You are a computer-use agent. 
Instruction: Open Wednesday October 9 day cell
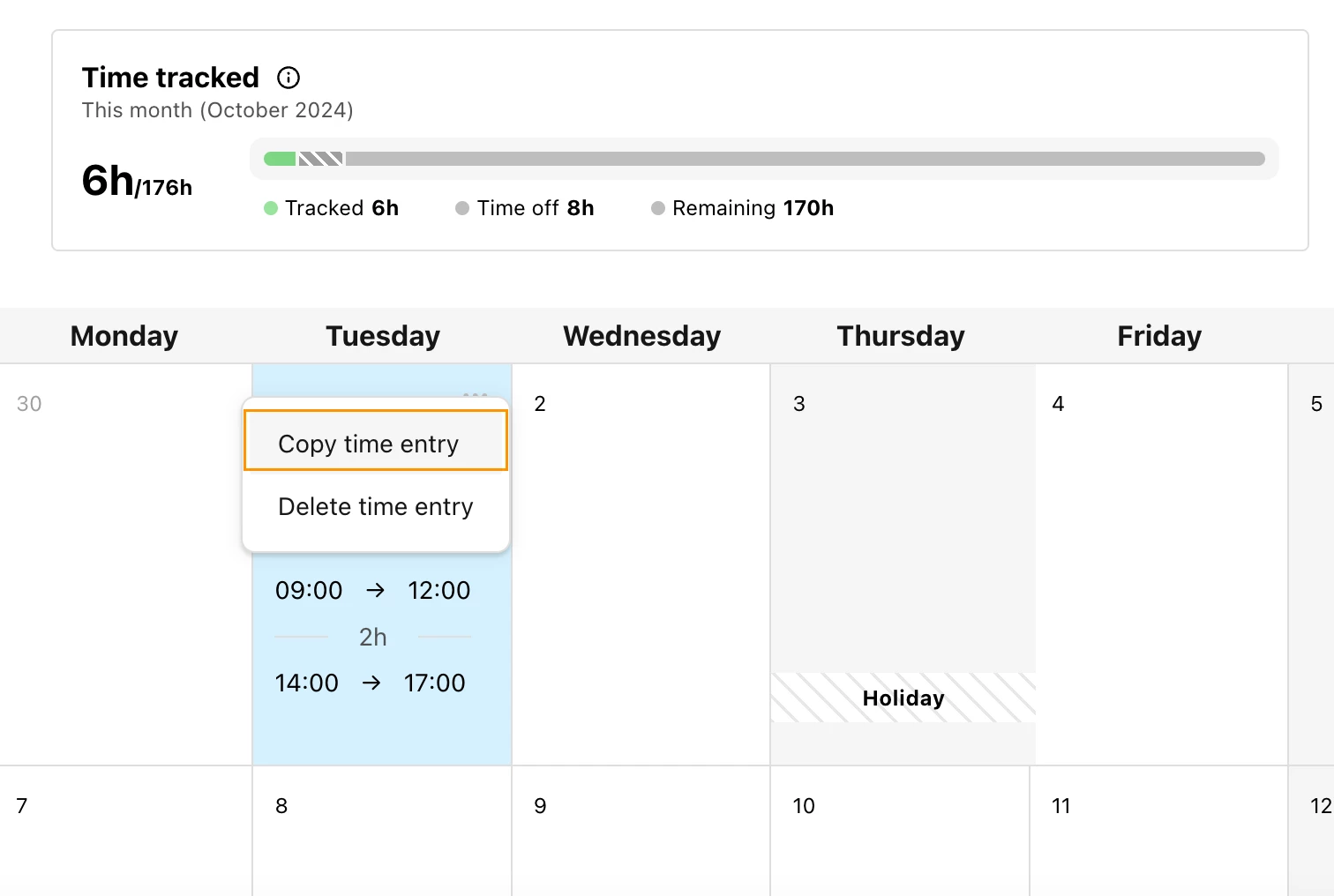(x=641, y=832)
